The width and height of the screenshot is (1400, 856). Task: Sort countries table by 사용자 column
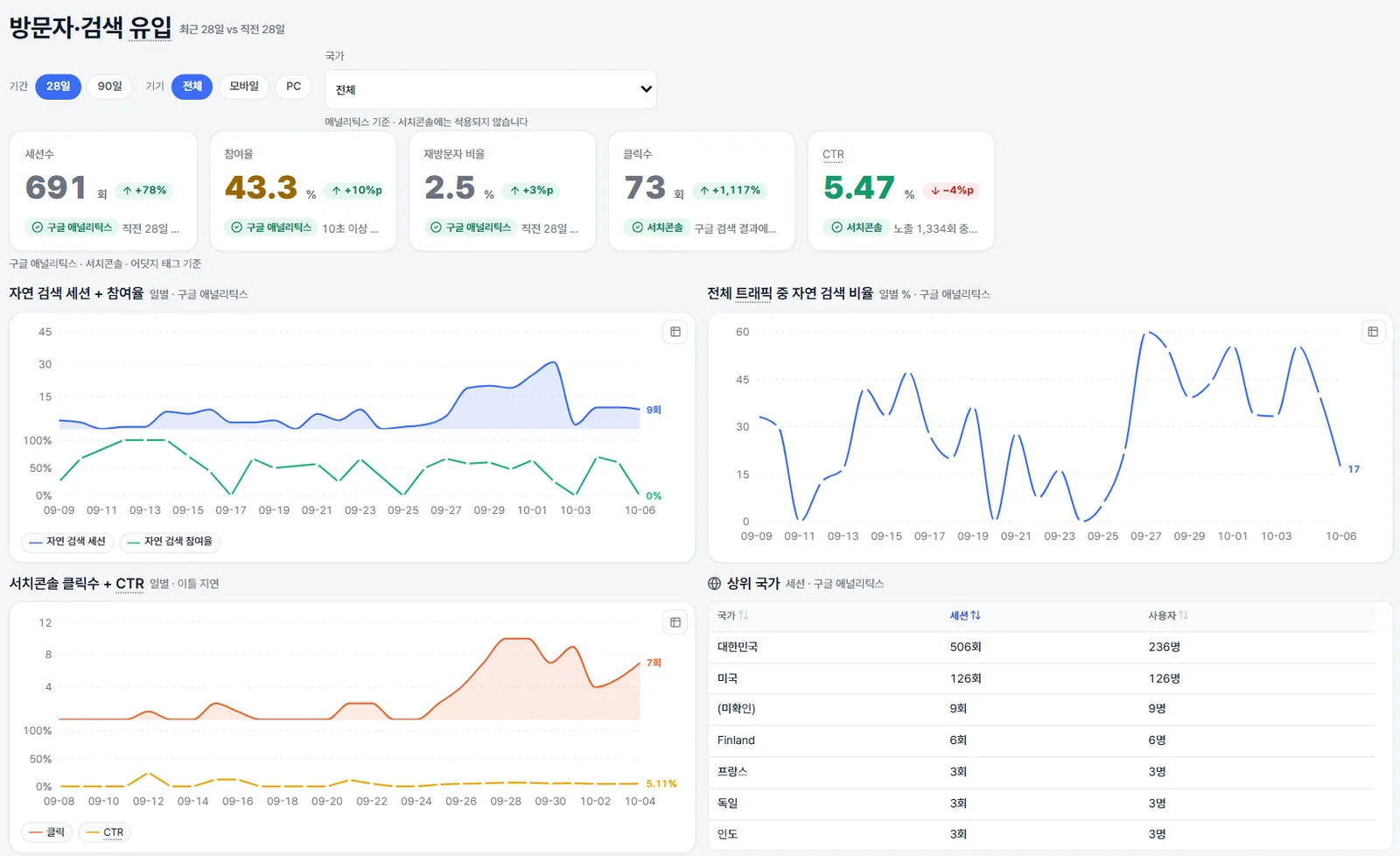click(x=1168, y=615)
